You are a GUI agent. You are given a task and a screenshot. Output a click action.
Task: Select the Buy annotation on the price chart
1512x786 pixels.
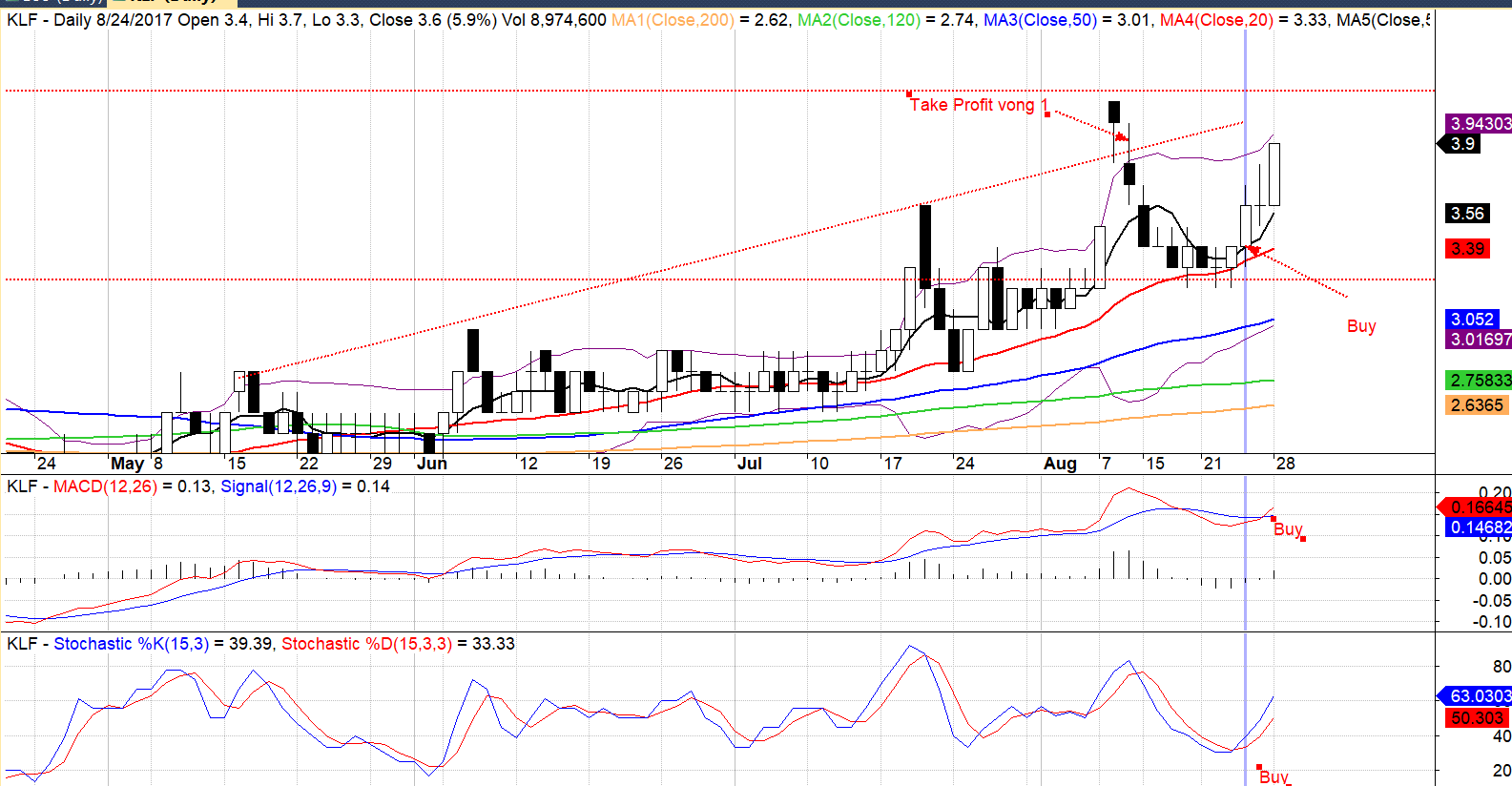pyautogui.click(x=1361, y=326)
